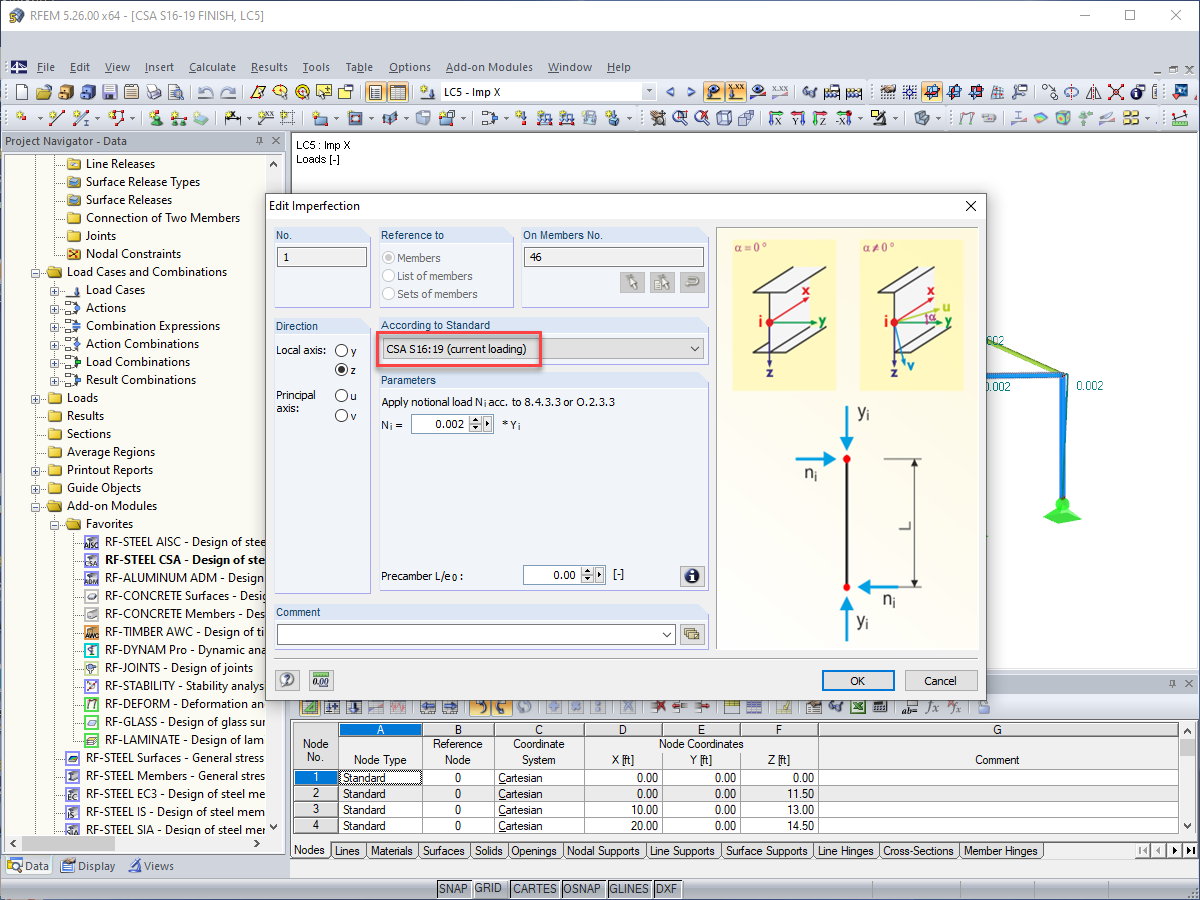Dismiss the dialog via Cancel
1200x900 pixels.
click(940, 680)
